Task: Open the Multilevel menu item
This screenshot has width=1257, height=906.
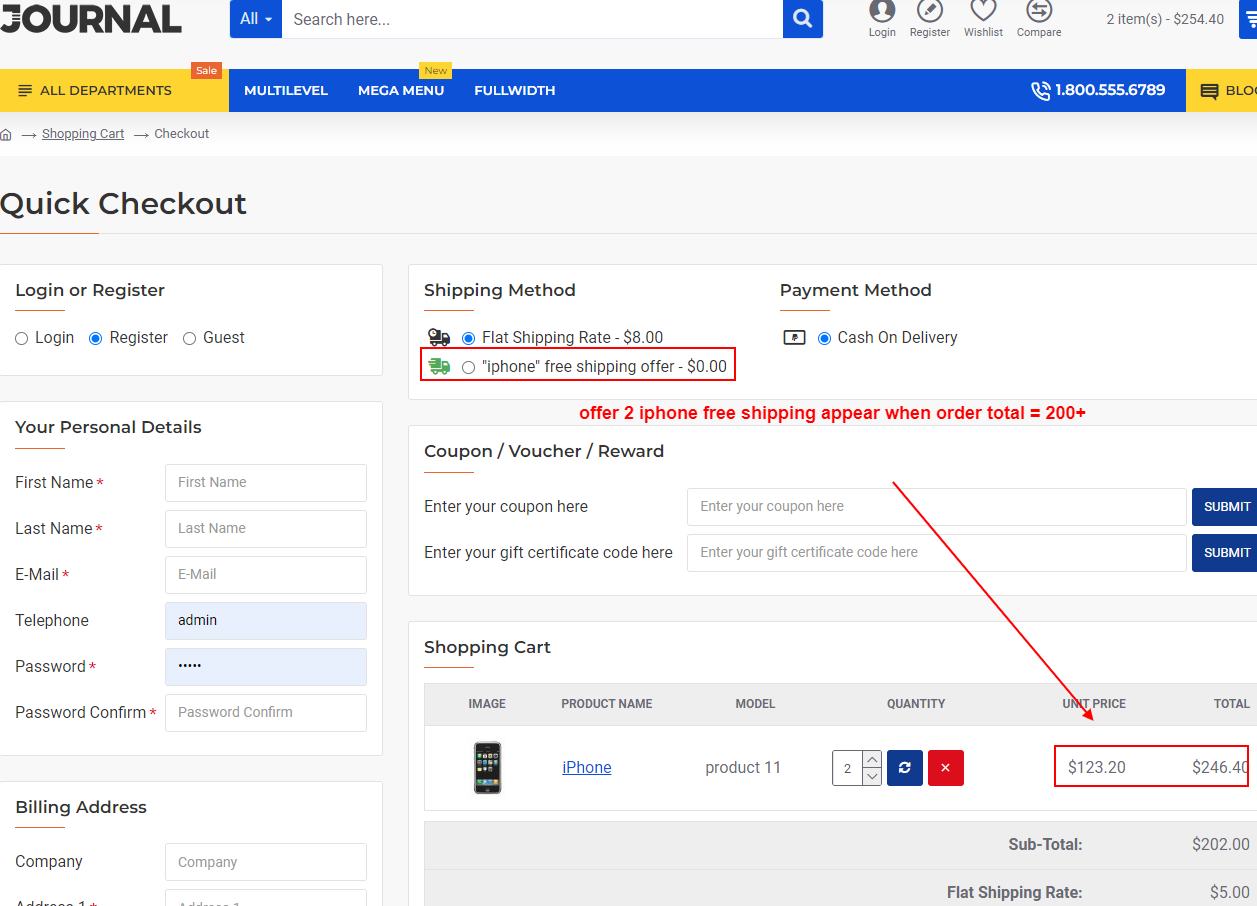Action: pos(286,91)
